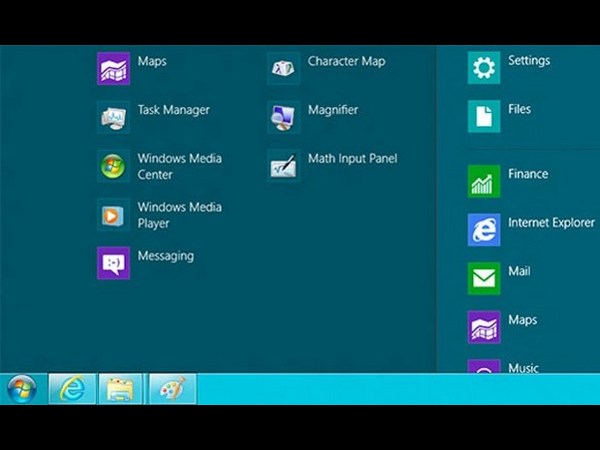Open the Task Manager app icon
Viewport: 600px width, 450px height.
(113, 117)
